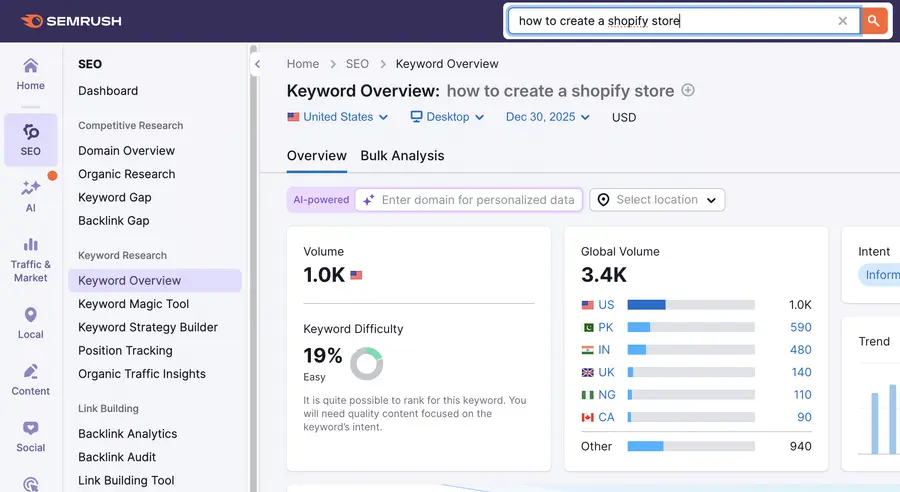Click the UK country link
900x492 pixels.
[x=606, y=373]
